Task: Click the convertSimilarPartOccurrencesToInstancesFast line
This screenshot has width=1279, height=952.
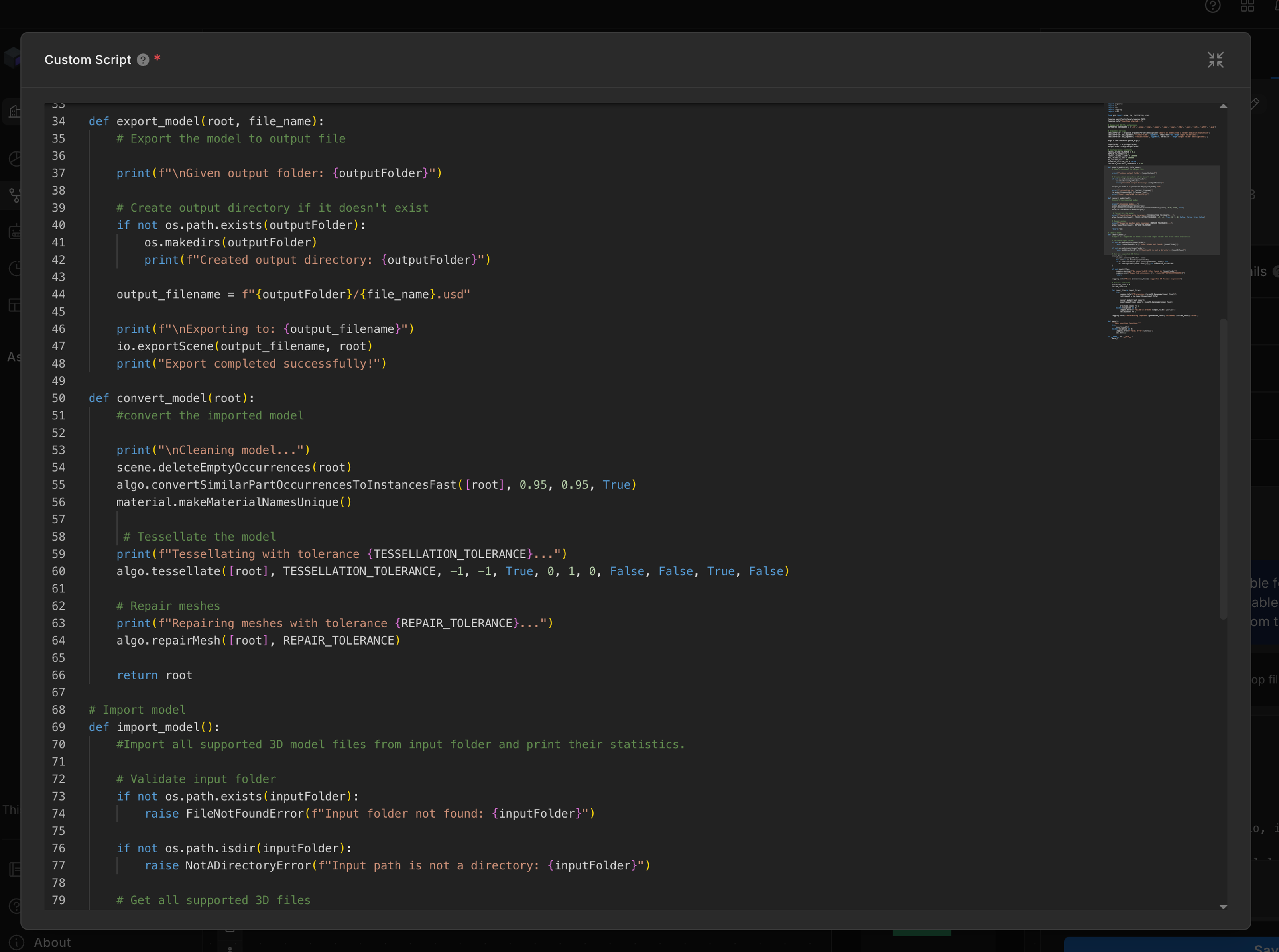Action: pyautogui.click(x=376, y=485)
